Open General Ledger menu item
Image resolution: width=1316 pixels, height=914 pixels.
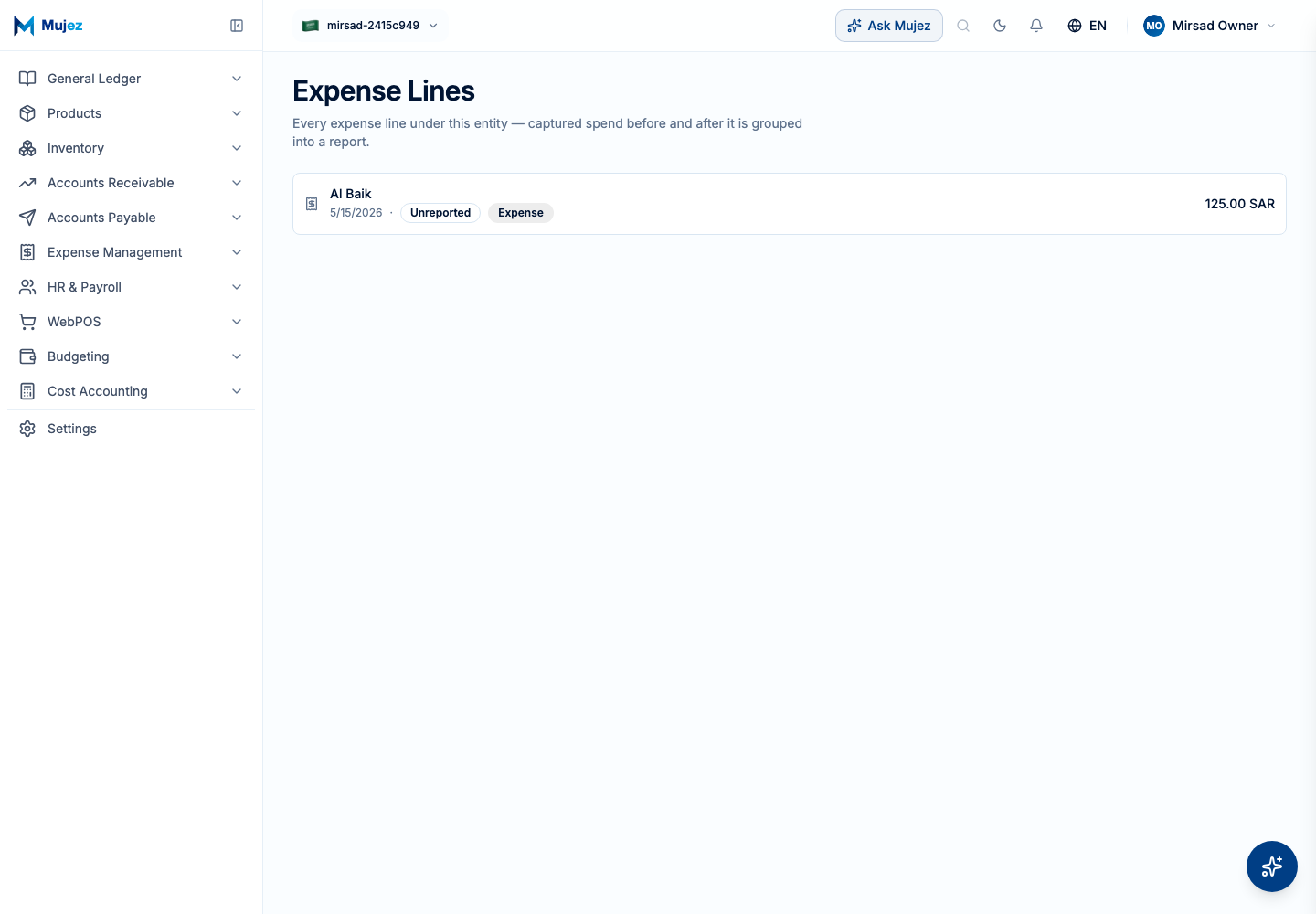tap(131, 79)
